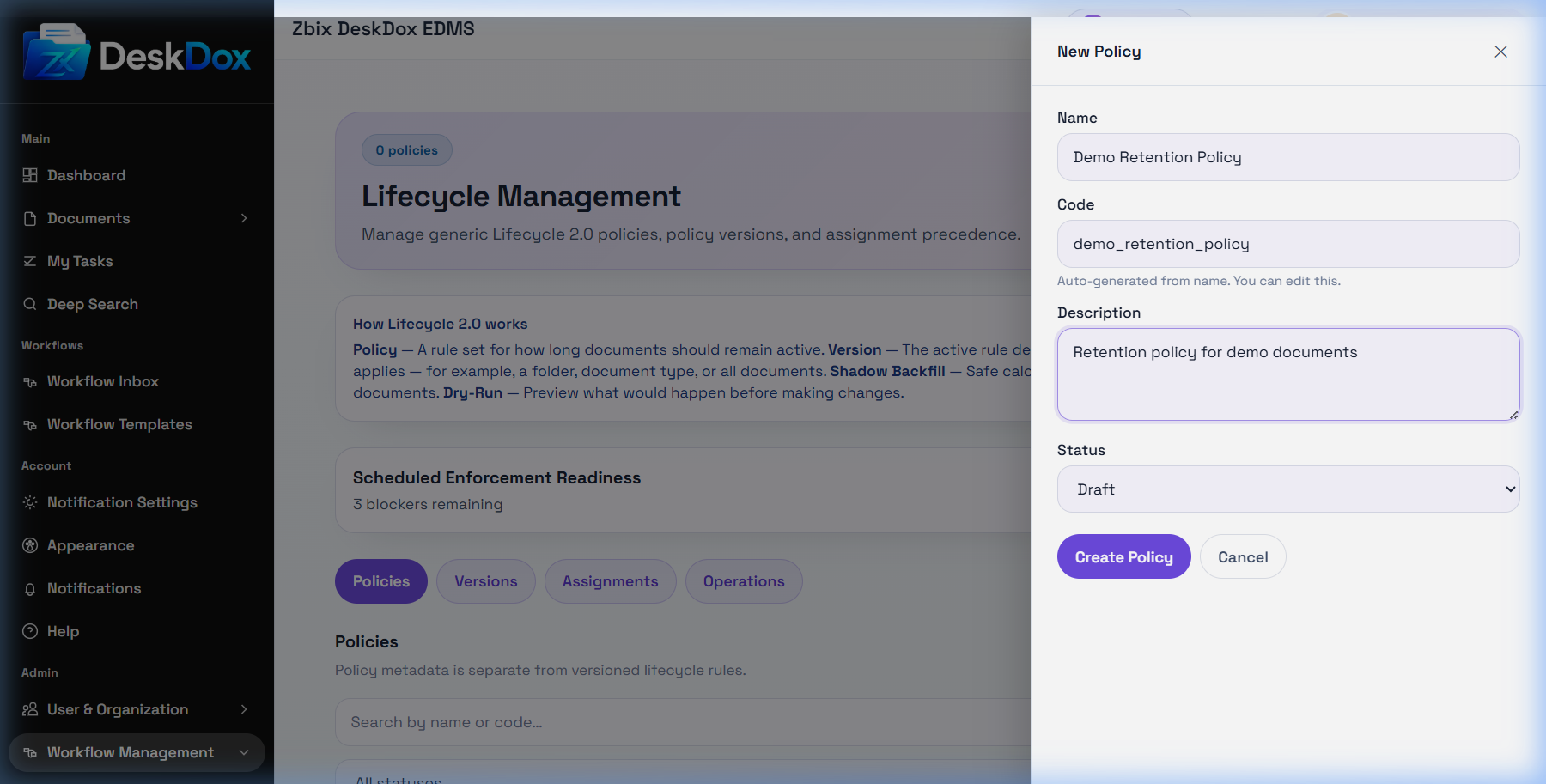
Task: Click the Workflow Management sidebar icon
Action: [x=30, y=752]
